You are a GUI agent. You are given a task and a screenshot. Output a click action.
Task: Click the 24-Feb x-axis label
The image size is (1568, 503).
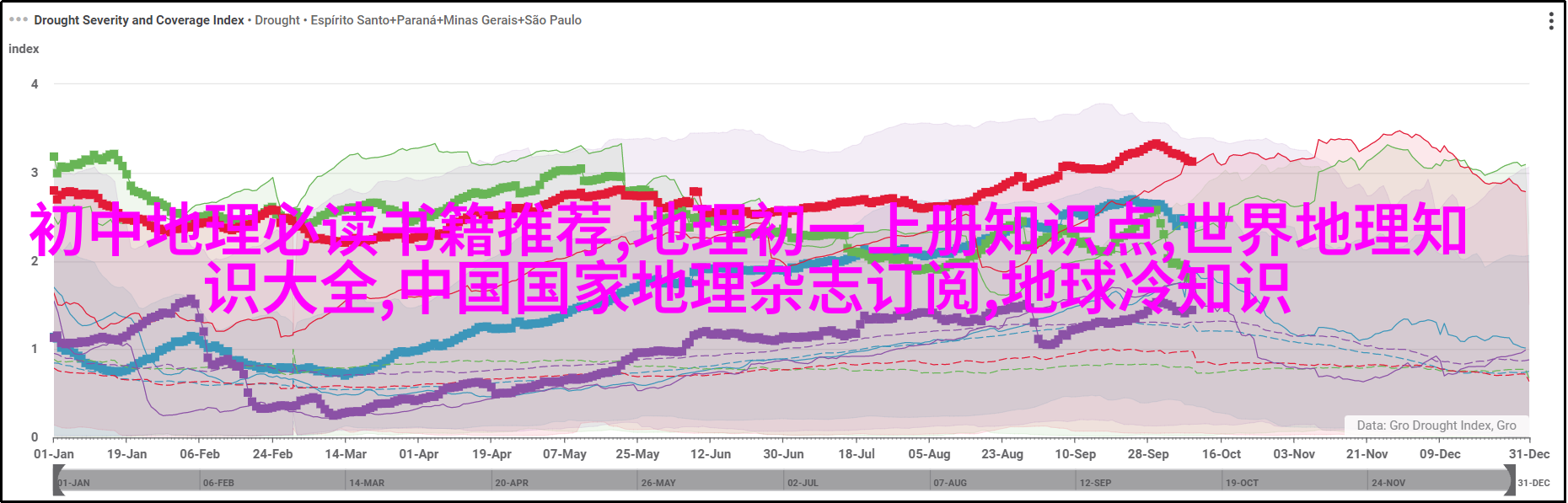pos(272,454)
